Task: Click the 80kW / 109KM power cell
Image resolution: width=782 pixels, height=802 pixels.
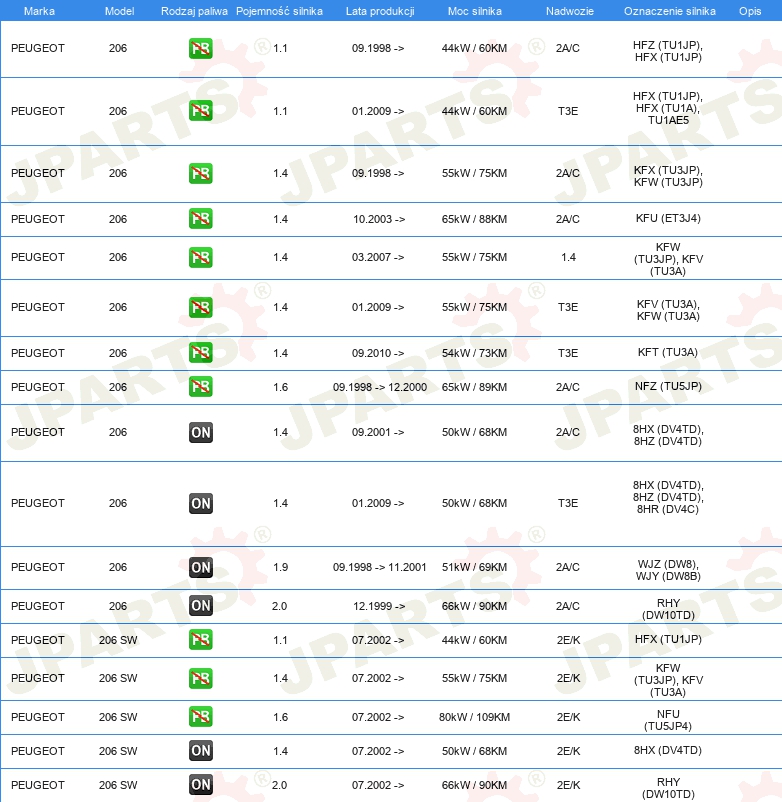Action: 475,717
